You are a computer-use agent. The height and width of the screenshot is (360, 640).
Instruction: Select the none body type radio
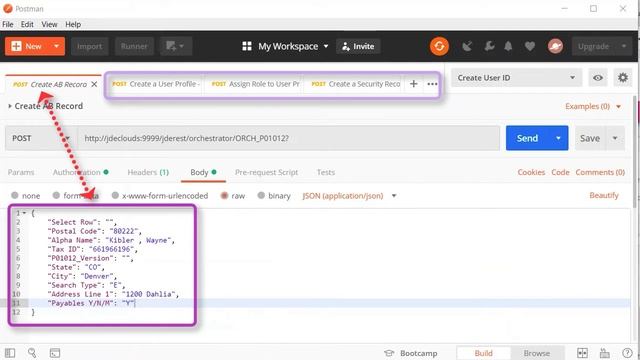[15, 196]
